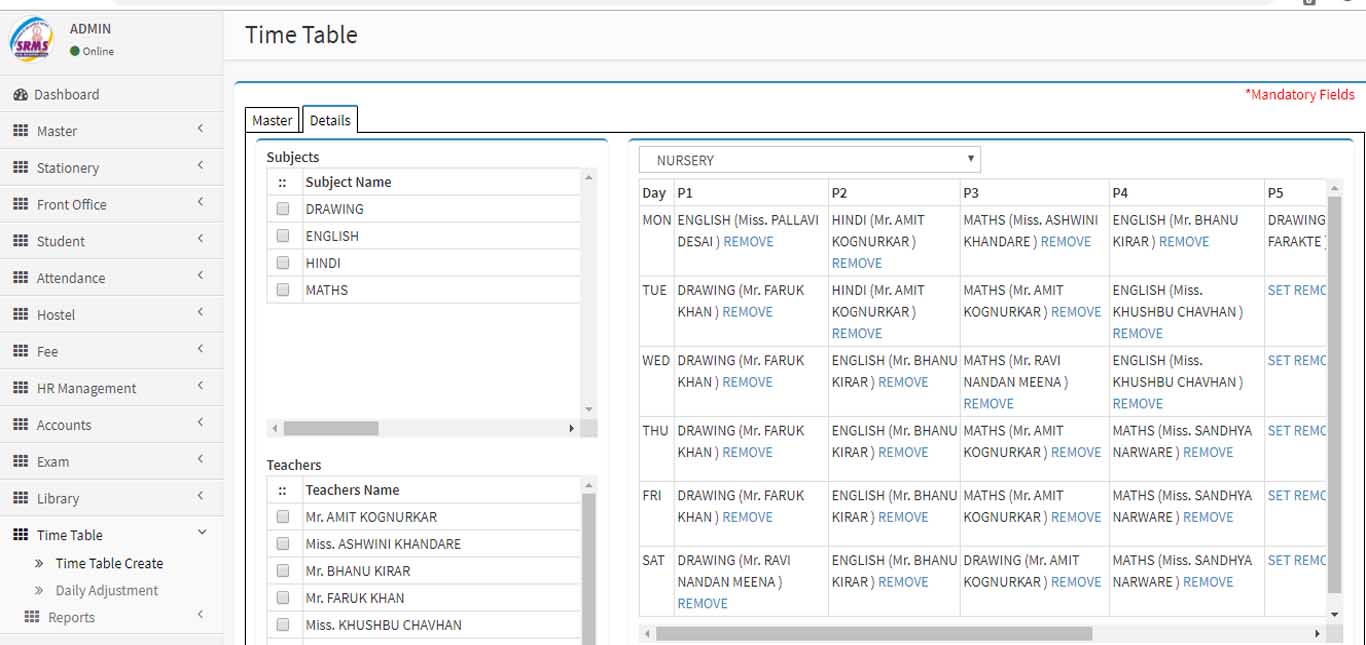Click the grid icon next to Reports
Viewport: 1366px width, 645px height.
[x=32, y=618]
